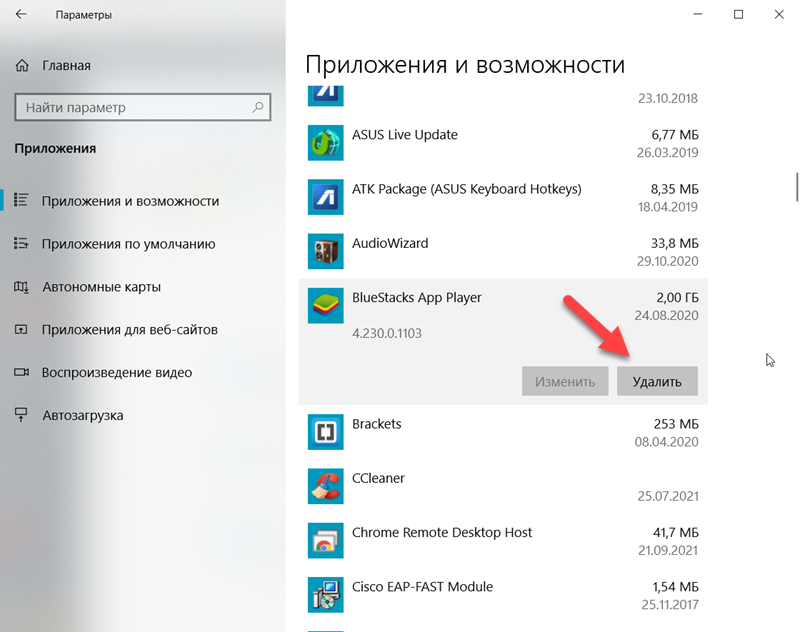Minimize the Параметры window
This screenshot has width=800, height=632.
(698, 14)
